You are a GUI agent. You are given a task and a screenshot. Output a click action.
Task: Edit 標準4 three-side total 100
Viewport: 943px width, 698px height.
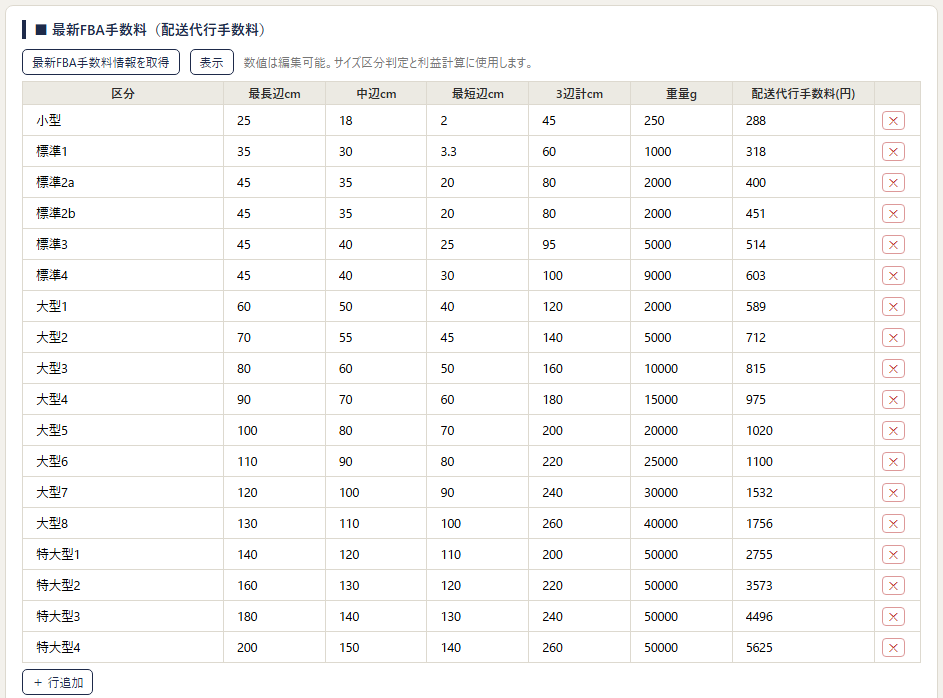(x=579, y=275)
